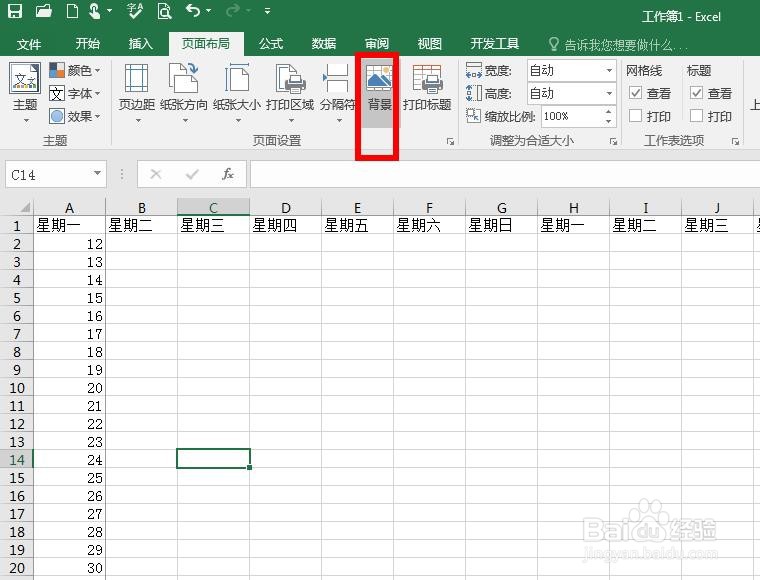Image resolution: width=760 pixels, height=580 pixels.
Task: Click the Open folder icon
Action: [x=44, y=10]
